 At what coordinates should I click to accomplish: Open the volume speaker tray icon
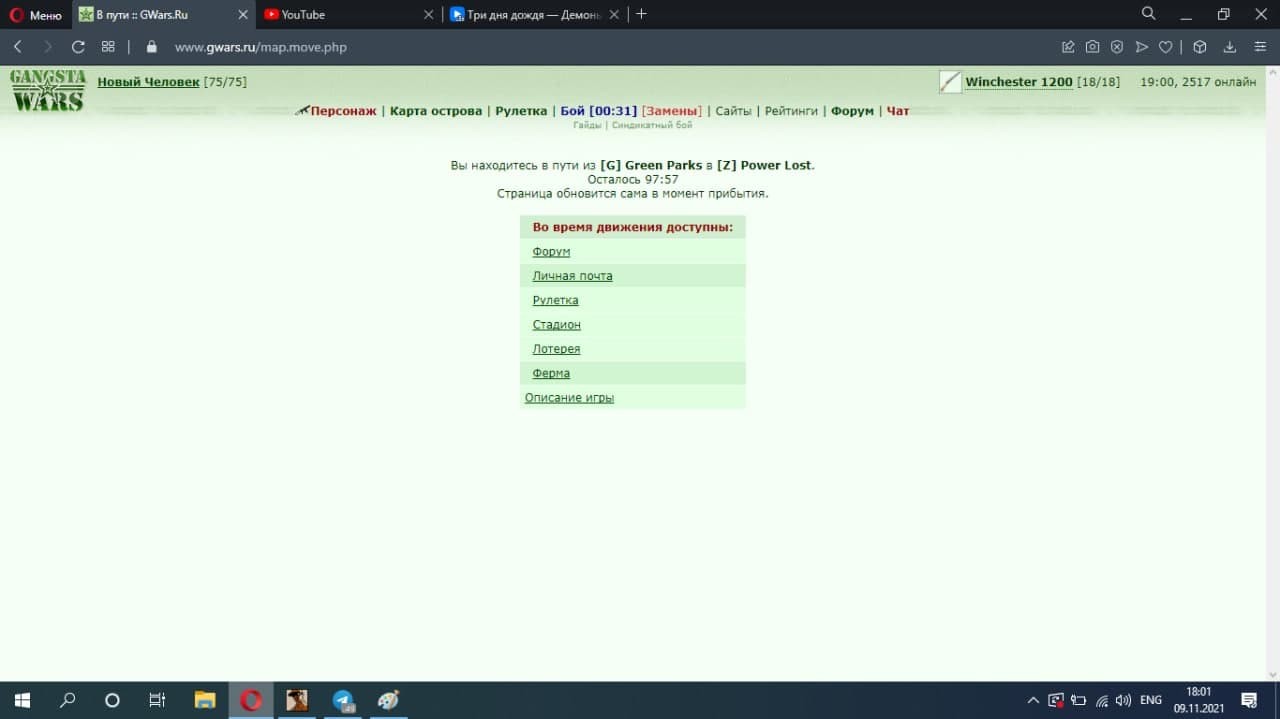click(x=1123, y=700)
